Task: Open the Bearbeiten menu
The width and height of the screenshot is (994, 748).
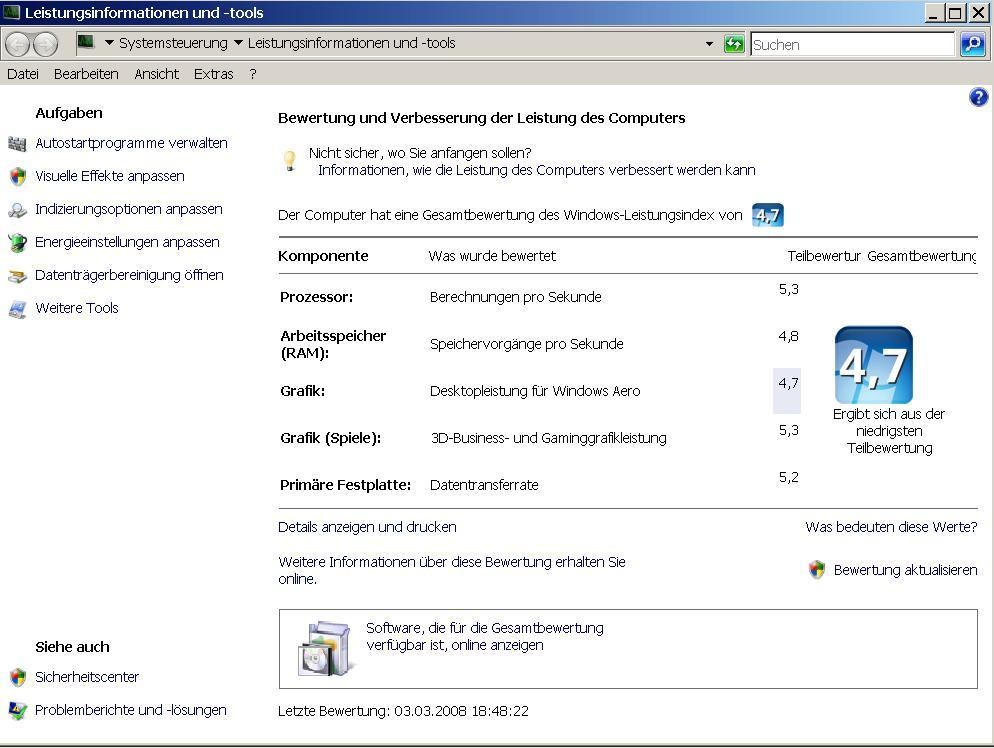Action: (x=86, y=74)
